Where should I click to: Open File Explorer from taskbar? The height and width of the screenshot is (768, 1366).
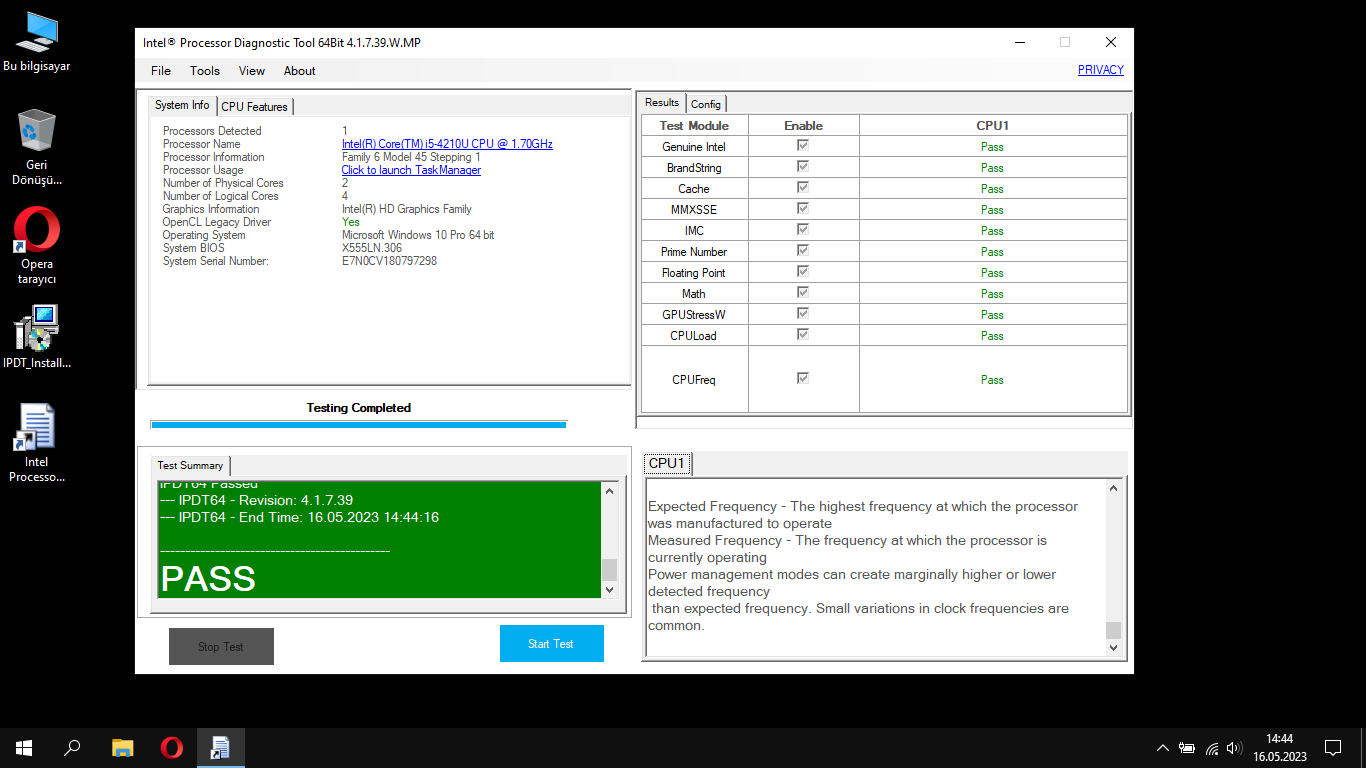click(122, 747)
